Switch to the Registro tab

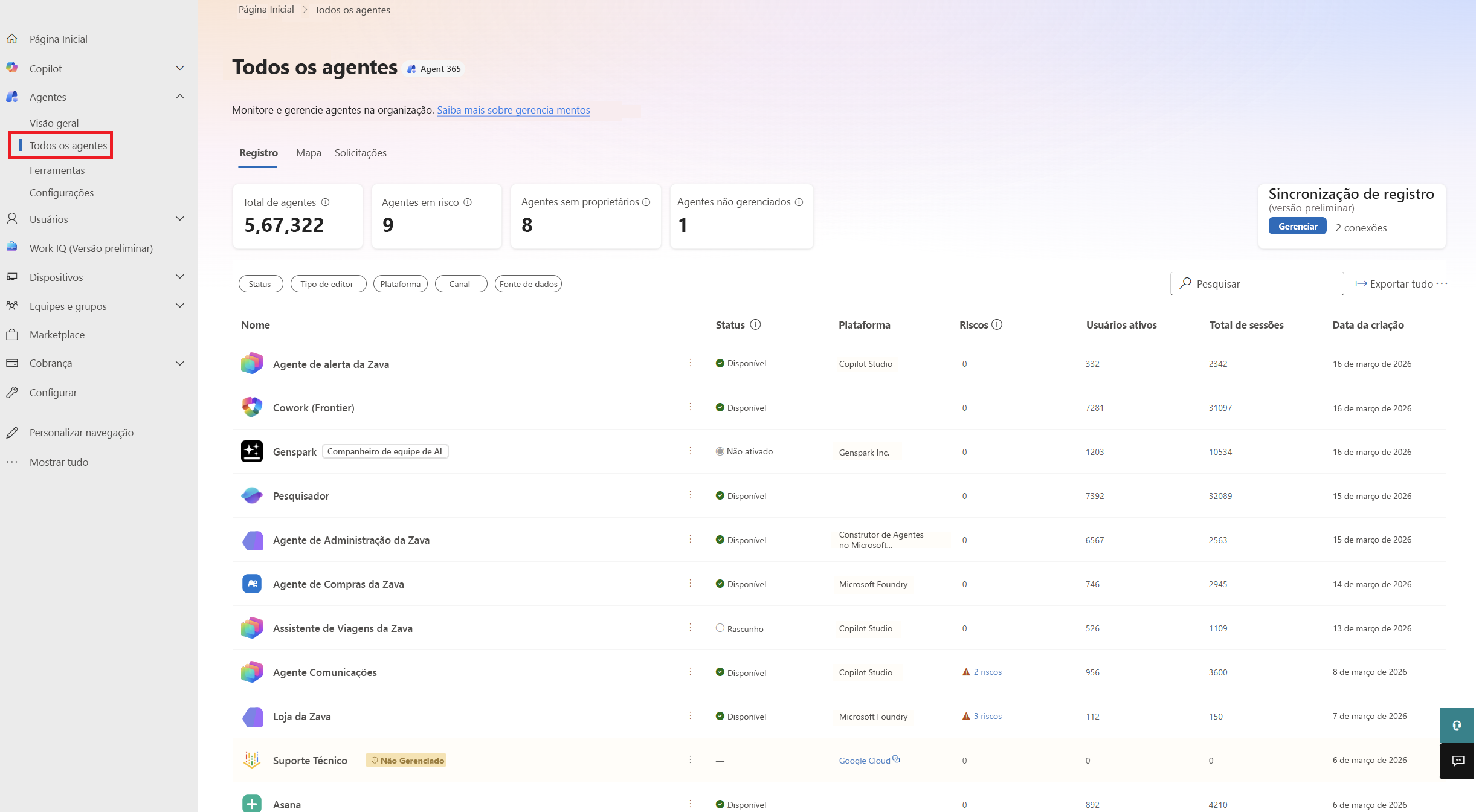tap(259, 153)
